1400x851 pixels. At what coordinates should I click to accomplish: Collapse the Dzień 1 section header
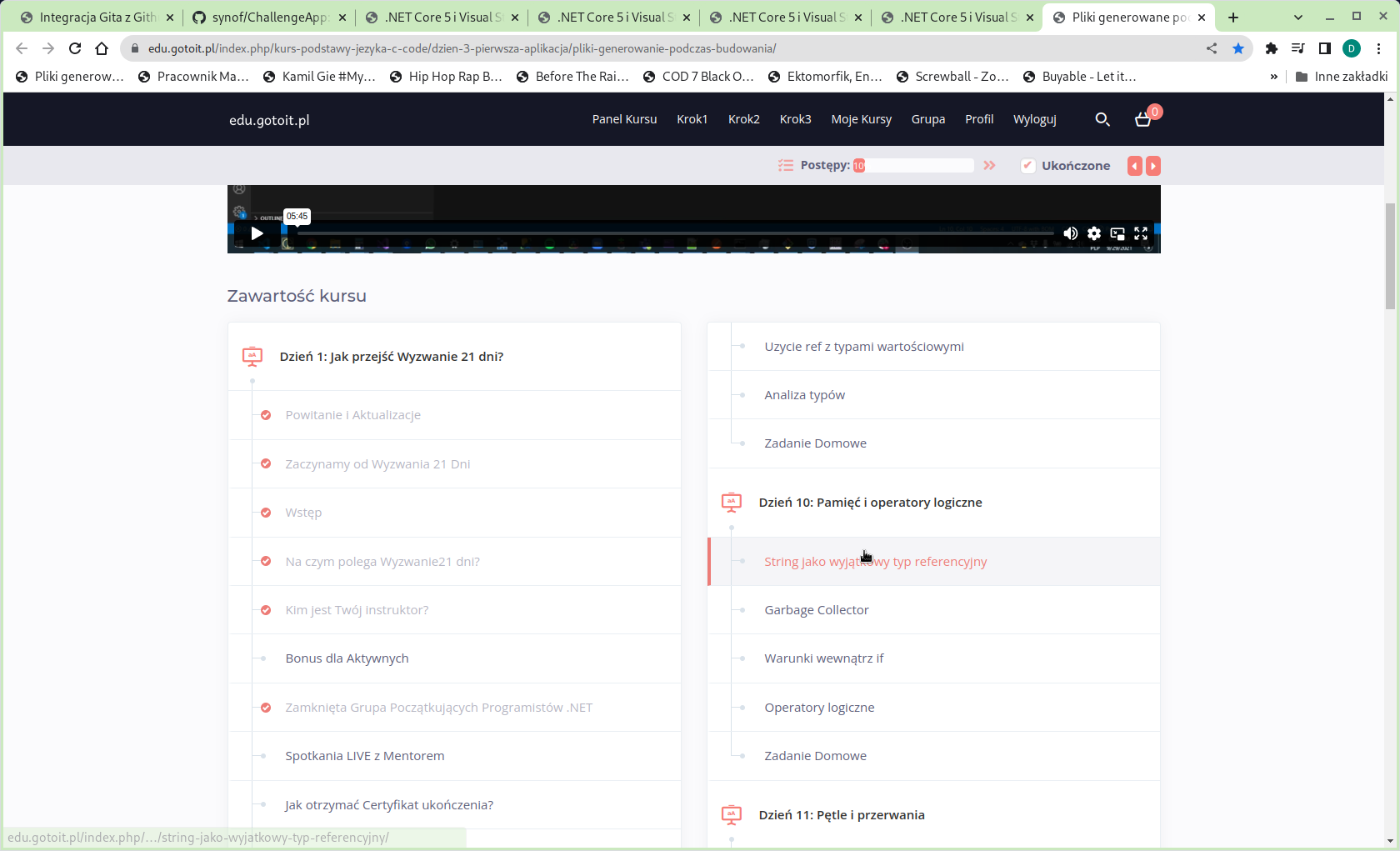[x=391, y=357]
